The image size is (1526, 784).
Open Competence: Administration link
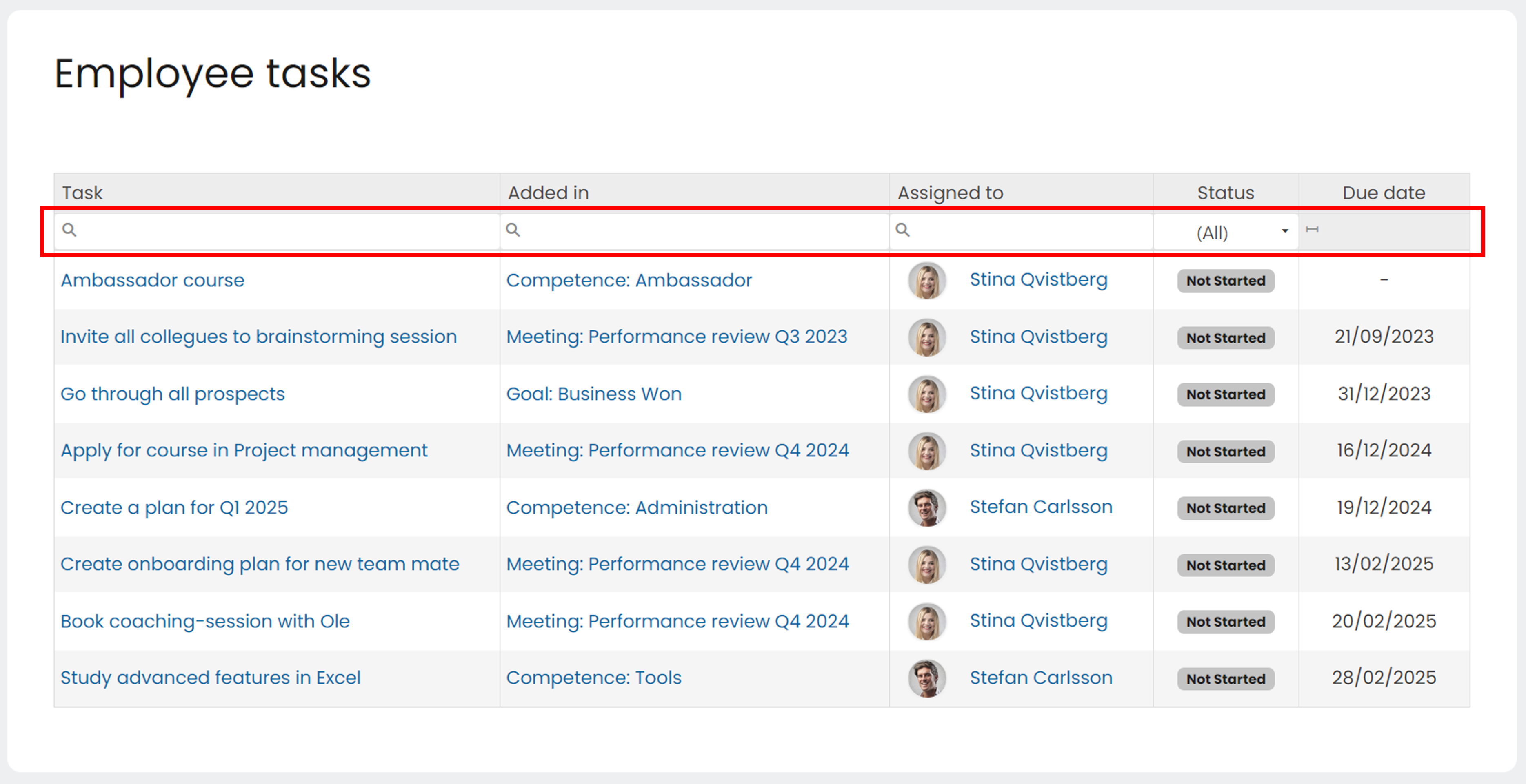[x=637, y=507]
